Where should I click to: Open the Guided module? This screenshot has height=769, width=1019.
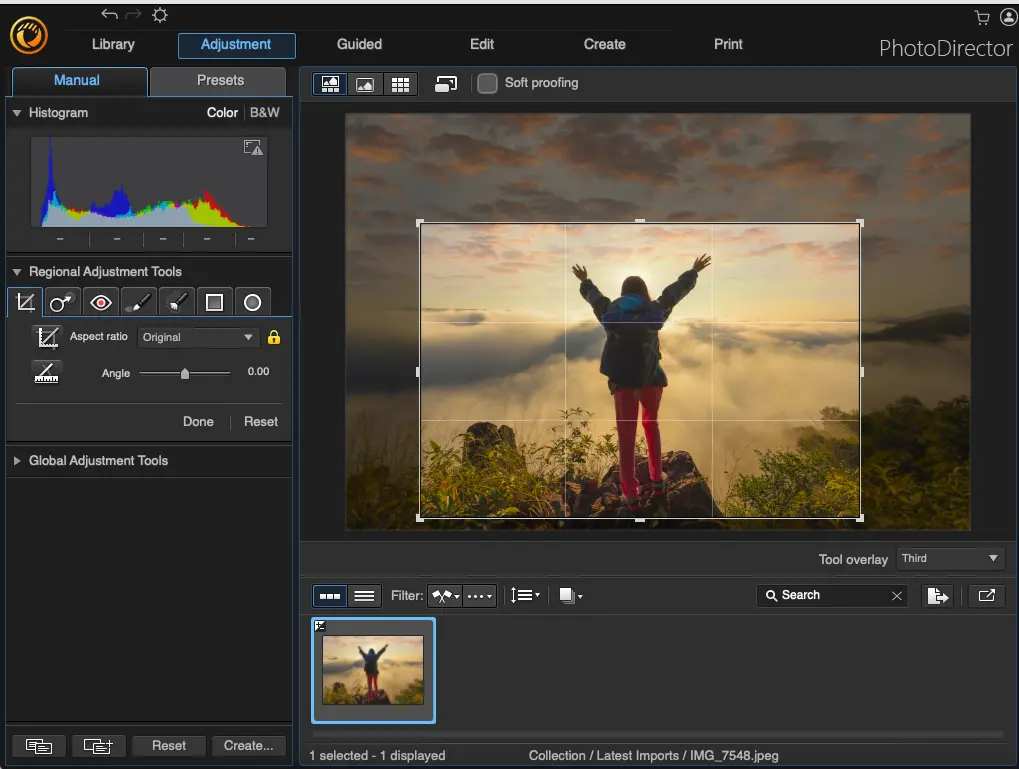coord(359,44)
